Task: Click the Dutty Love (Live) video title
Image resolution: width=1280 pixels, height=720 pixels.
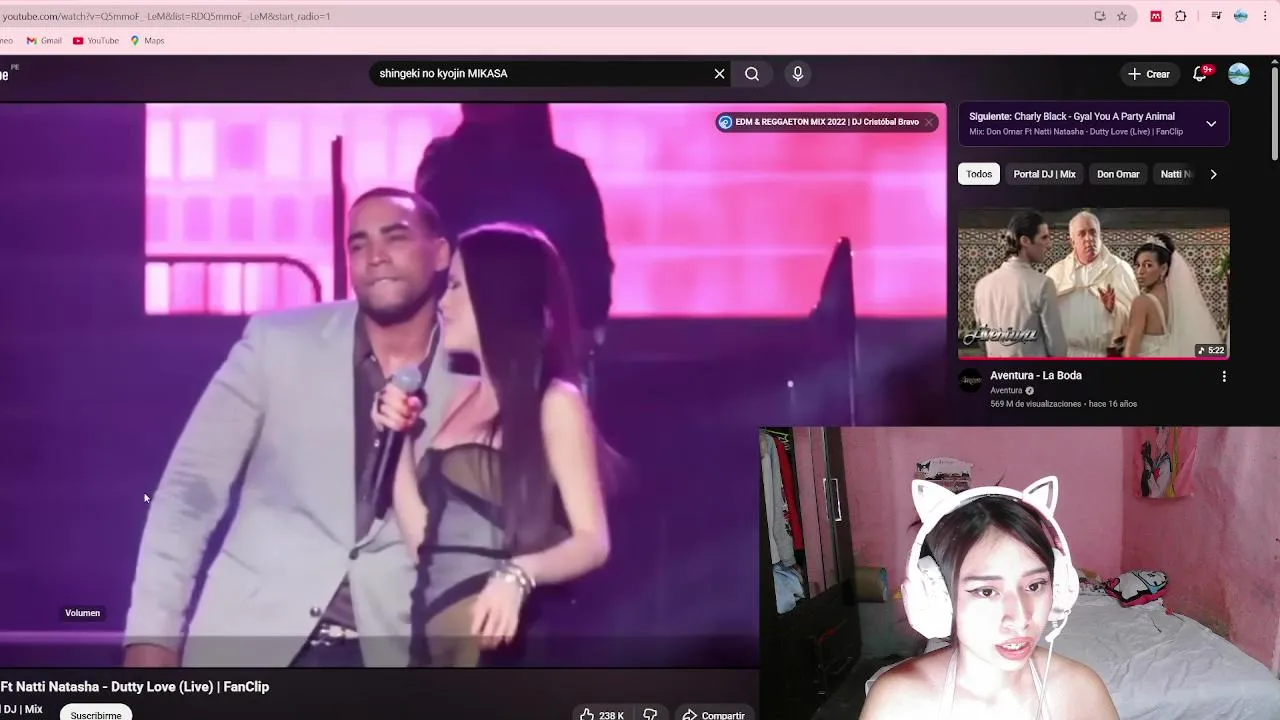Action: [x=134, y=687]
